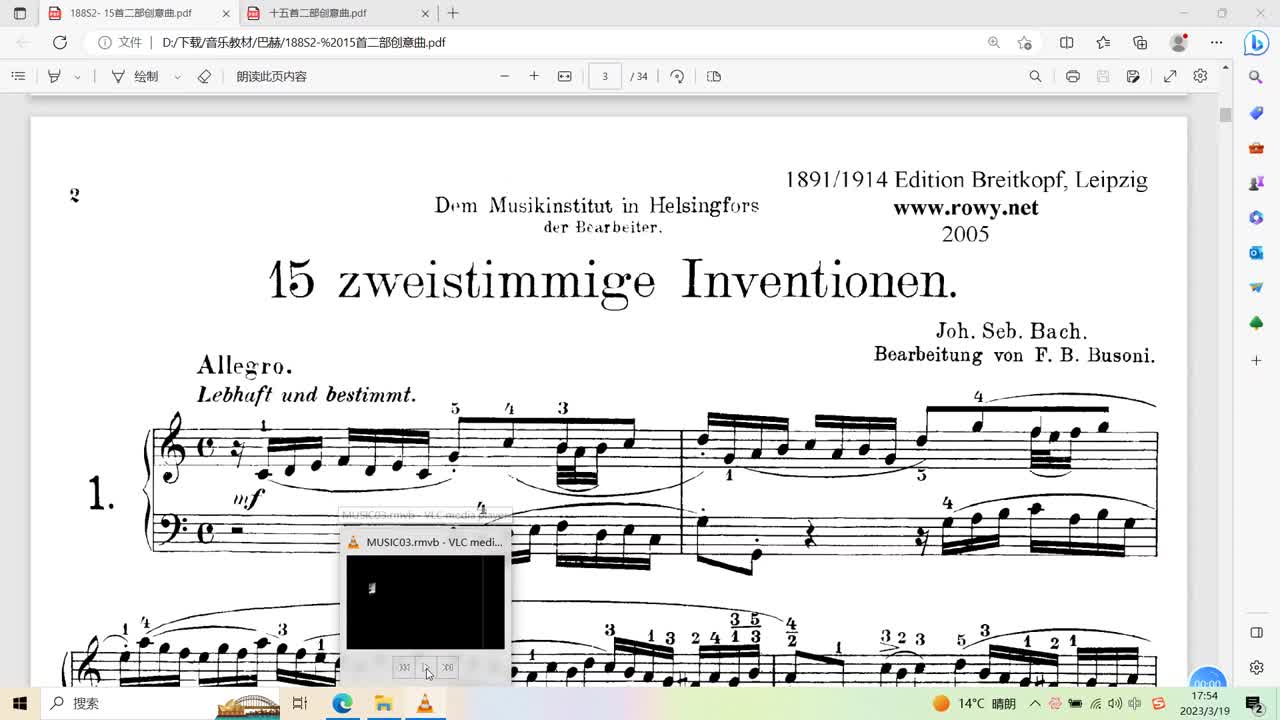This screenshot has height=720, width=1280.
Task: Click the PDF vertical scrollbar thumb
Action: (x=1225, y=115)
